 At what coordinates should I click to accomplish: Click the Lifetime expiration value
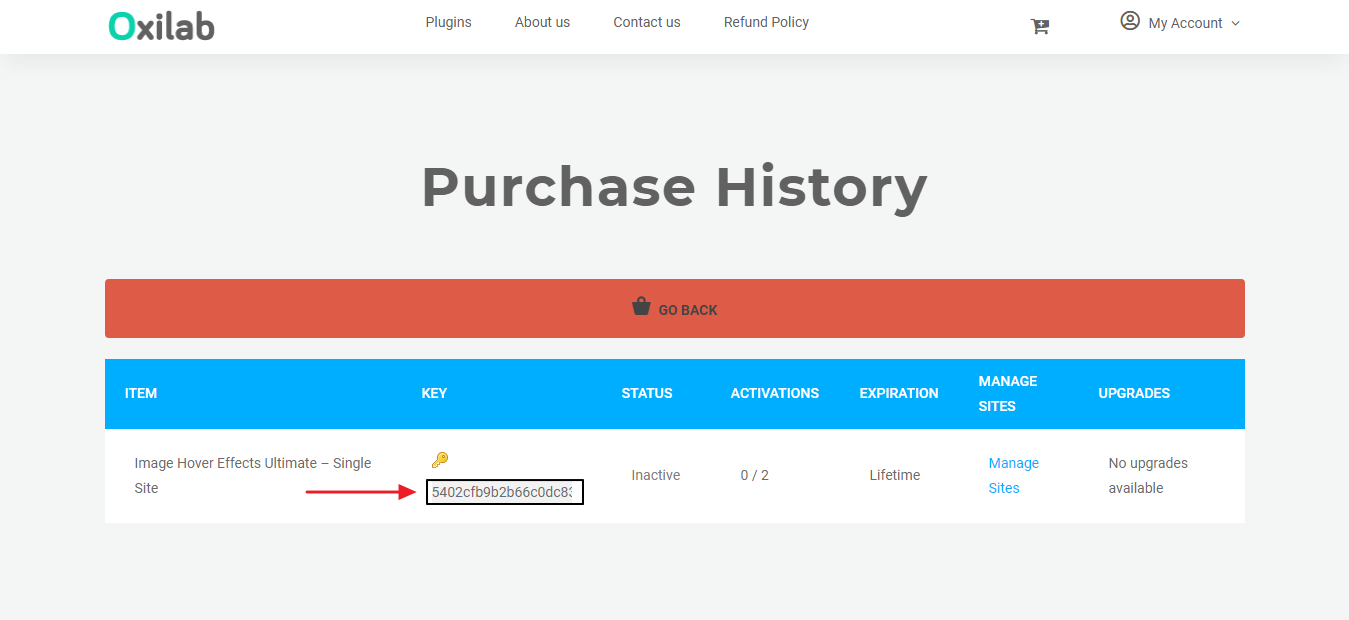pyautogui.click(x=895, y=475)
